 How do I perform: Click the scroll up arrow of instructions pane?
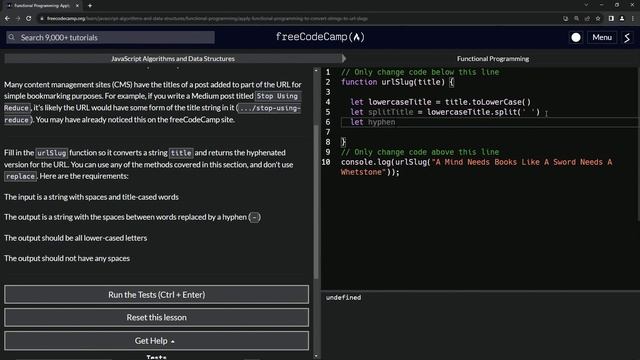(x=316, y=71)
